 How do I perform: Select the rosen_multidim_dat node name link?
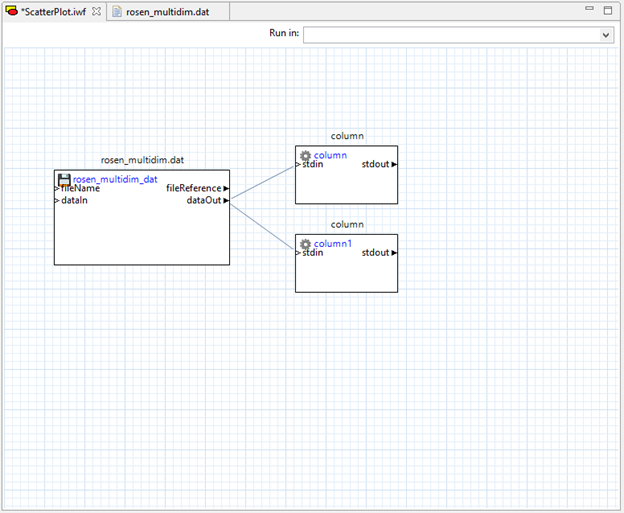[x=114, y=179]
